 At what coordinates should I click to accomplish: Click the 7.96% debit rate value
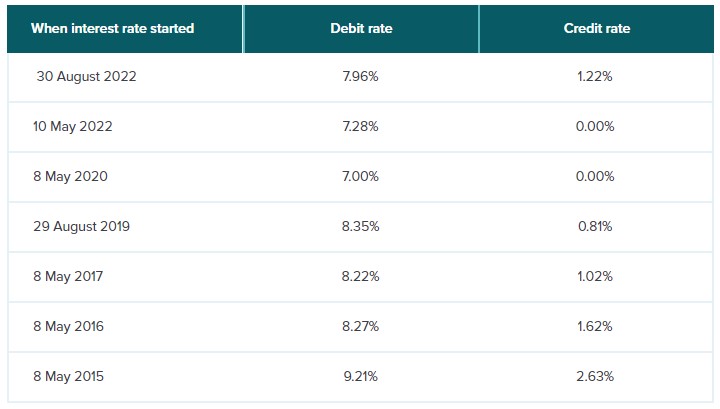361,77
